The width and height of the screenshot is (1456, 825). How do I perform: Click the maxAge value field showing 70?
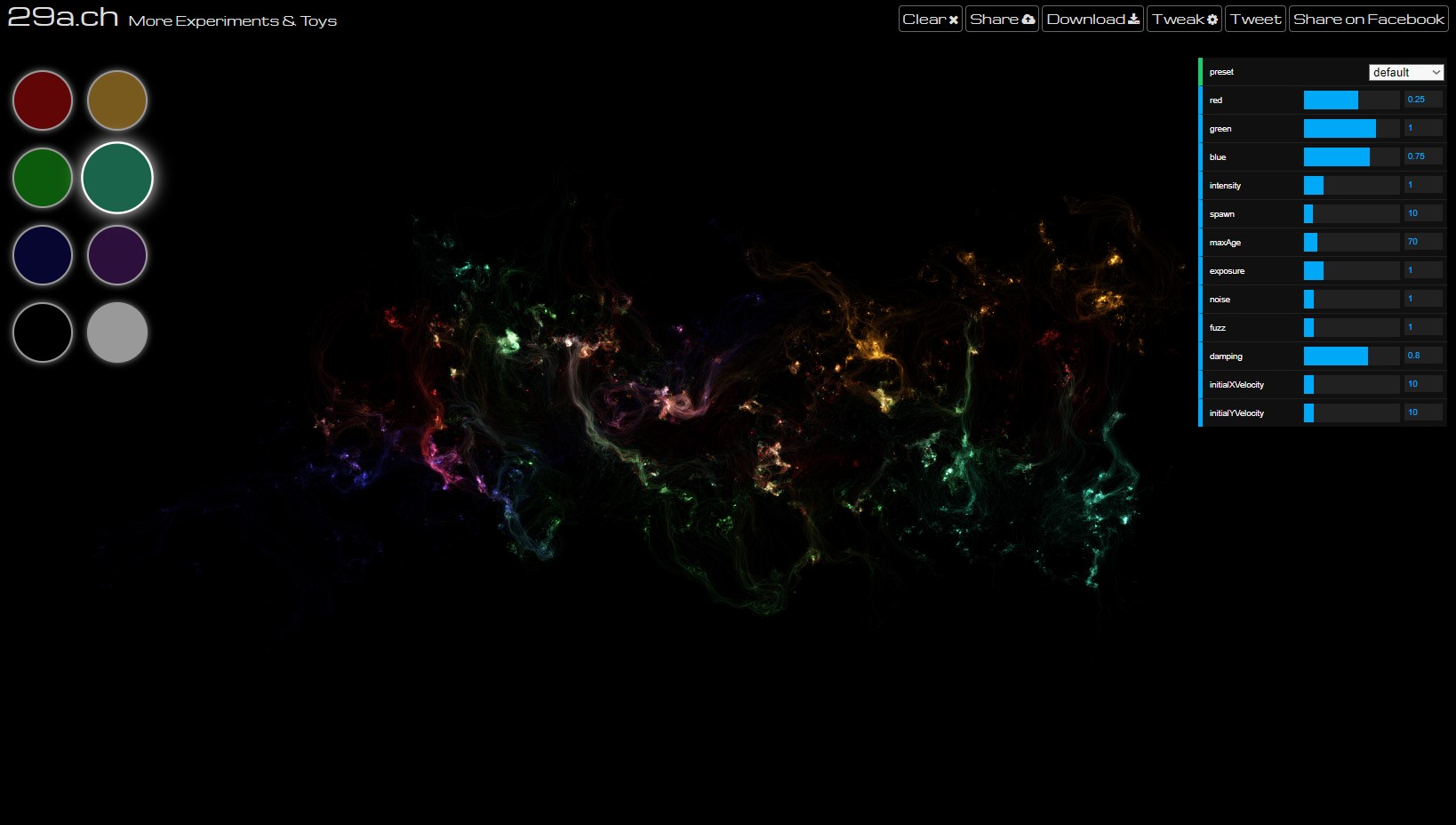click(1423, 242)
